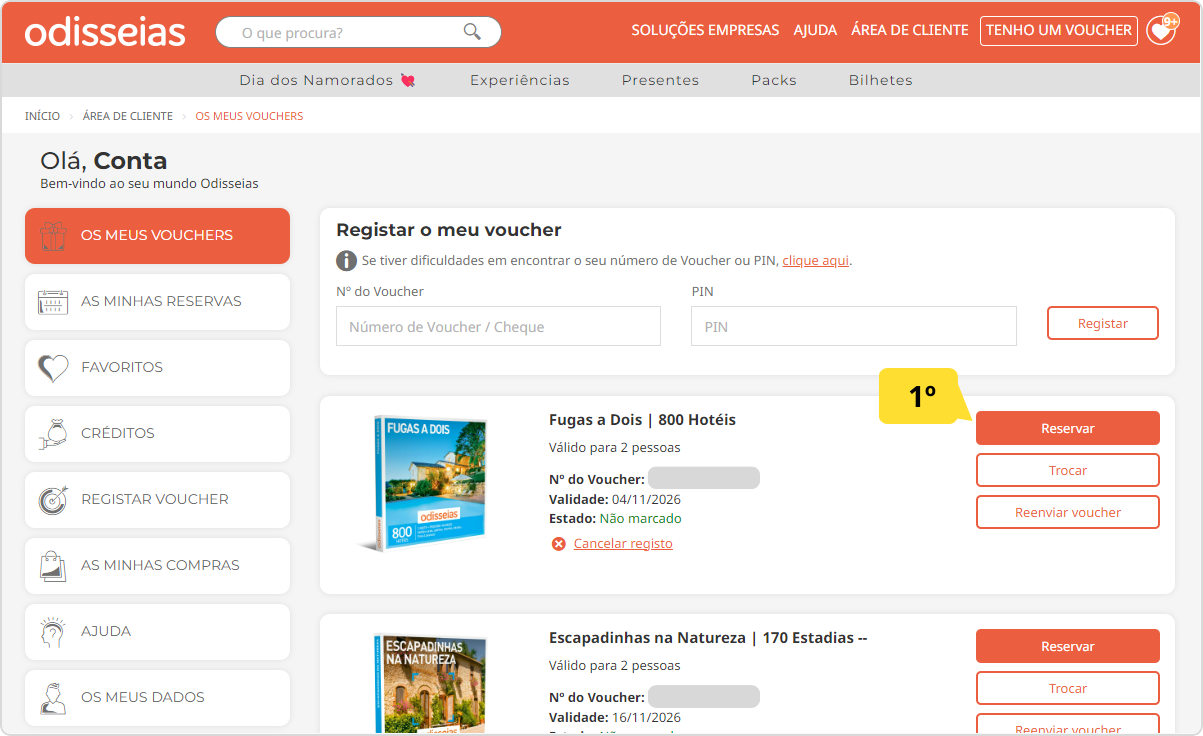Open favorites heart icon in header
Image resolution: width=1203 pixels, height=736 pixels.
pyautogui.click(x=1161, y=30)
